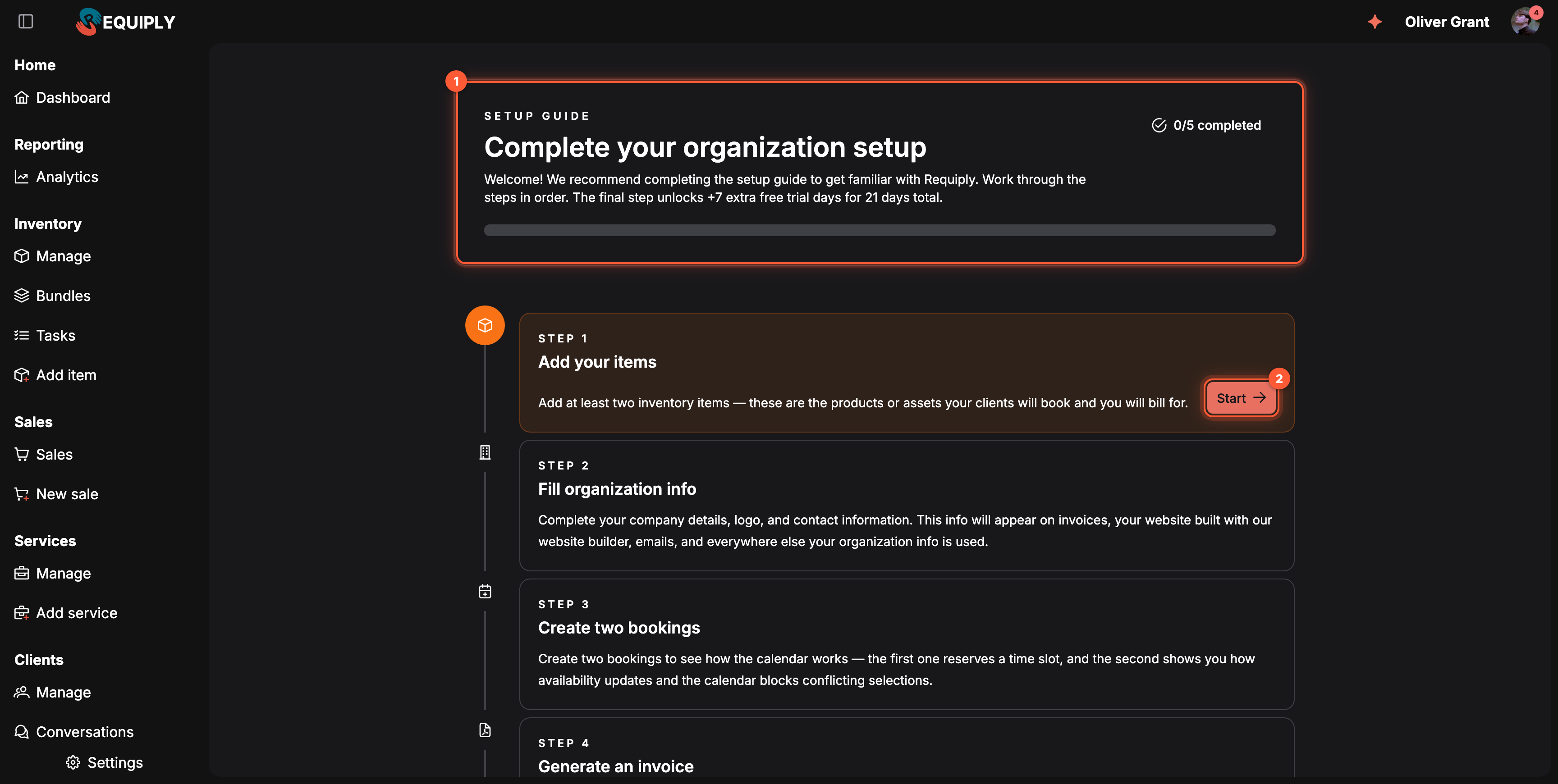Viewport: 1558px width, 784px height.
Task: Click the building icon beside Step 2
Action: pyautogui.click(x=485, y=452)
